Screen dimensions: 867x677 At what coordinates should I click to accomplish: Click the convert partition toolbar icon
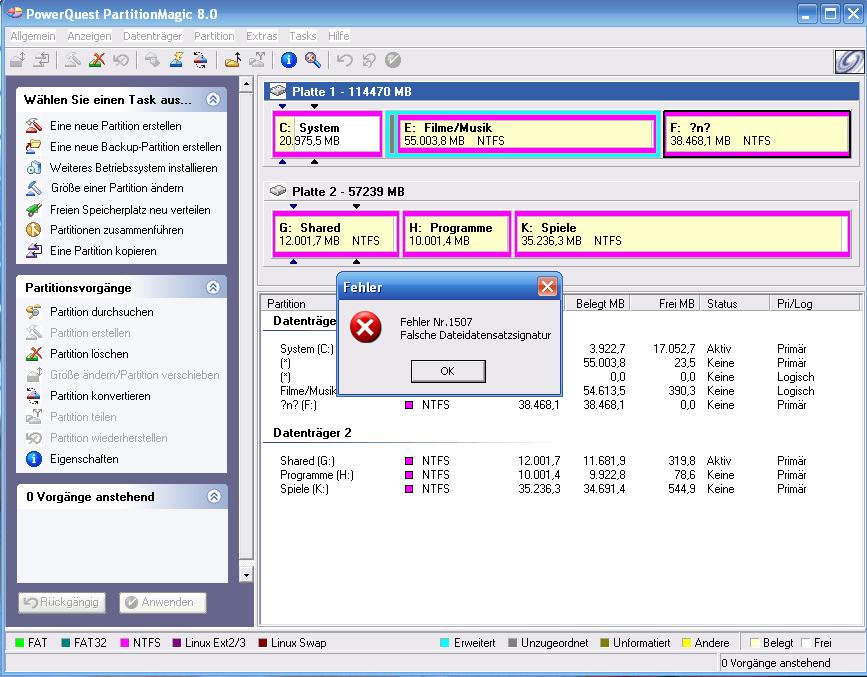coord(200,60)
